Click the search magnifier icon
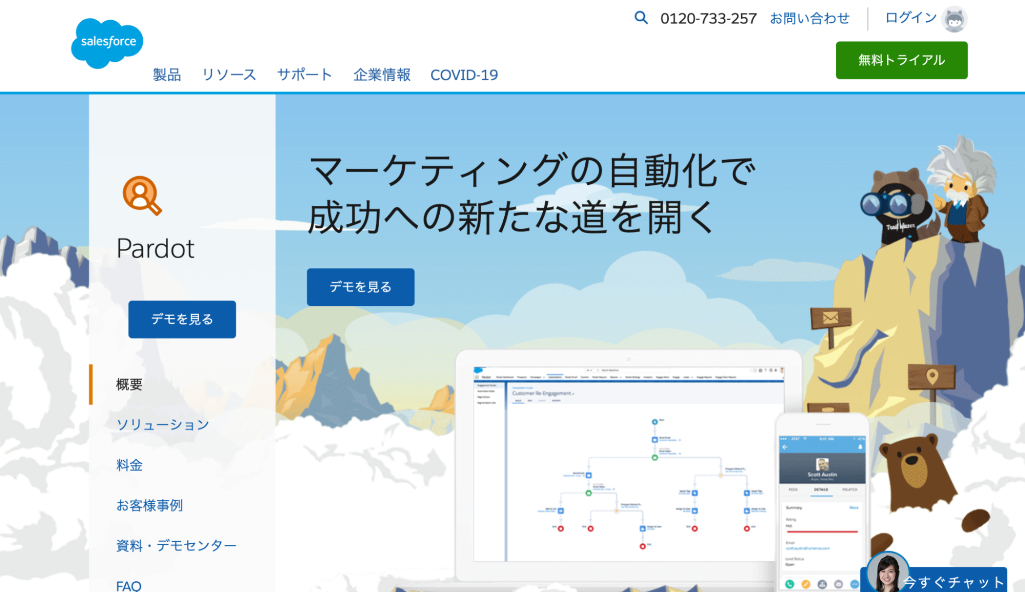The width and height of the screenshot is (1025, 592). click(641, 18)
